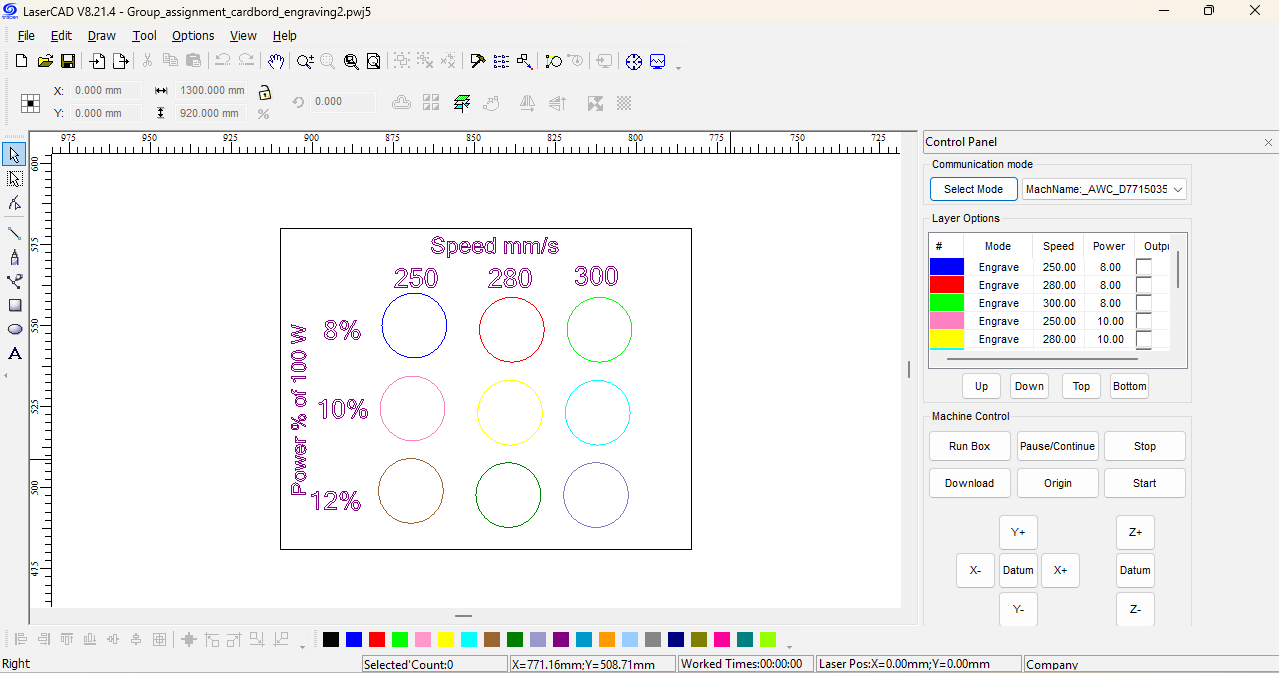The height and width of the screenshot is (673, 1279).
Task: Click the Start button
Action: pos(1145,483)
